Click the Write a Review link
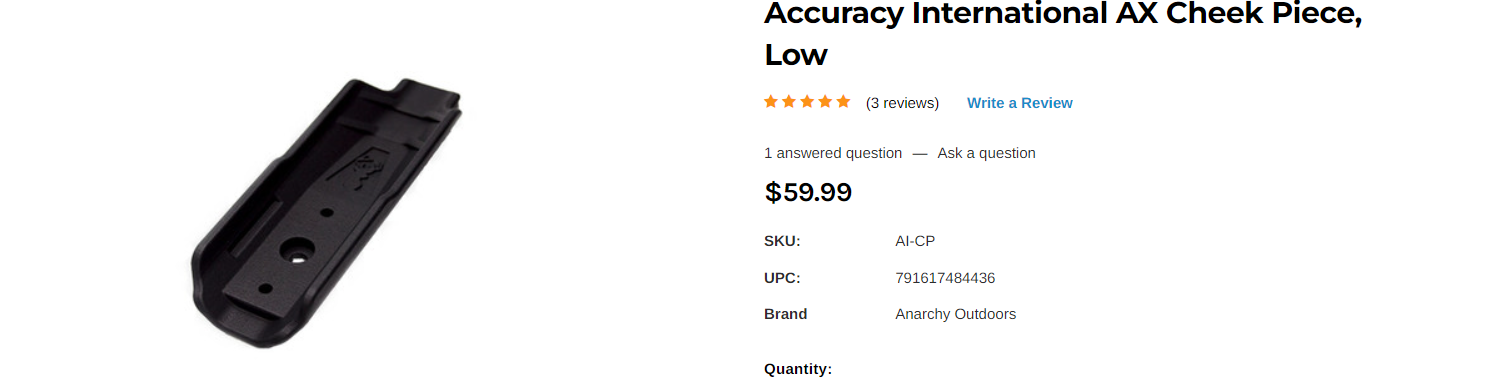 click(1019, 103)
